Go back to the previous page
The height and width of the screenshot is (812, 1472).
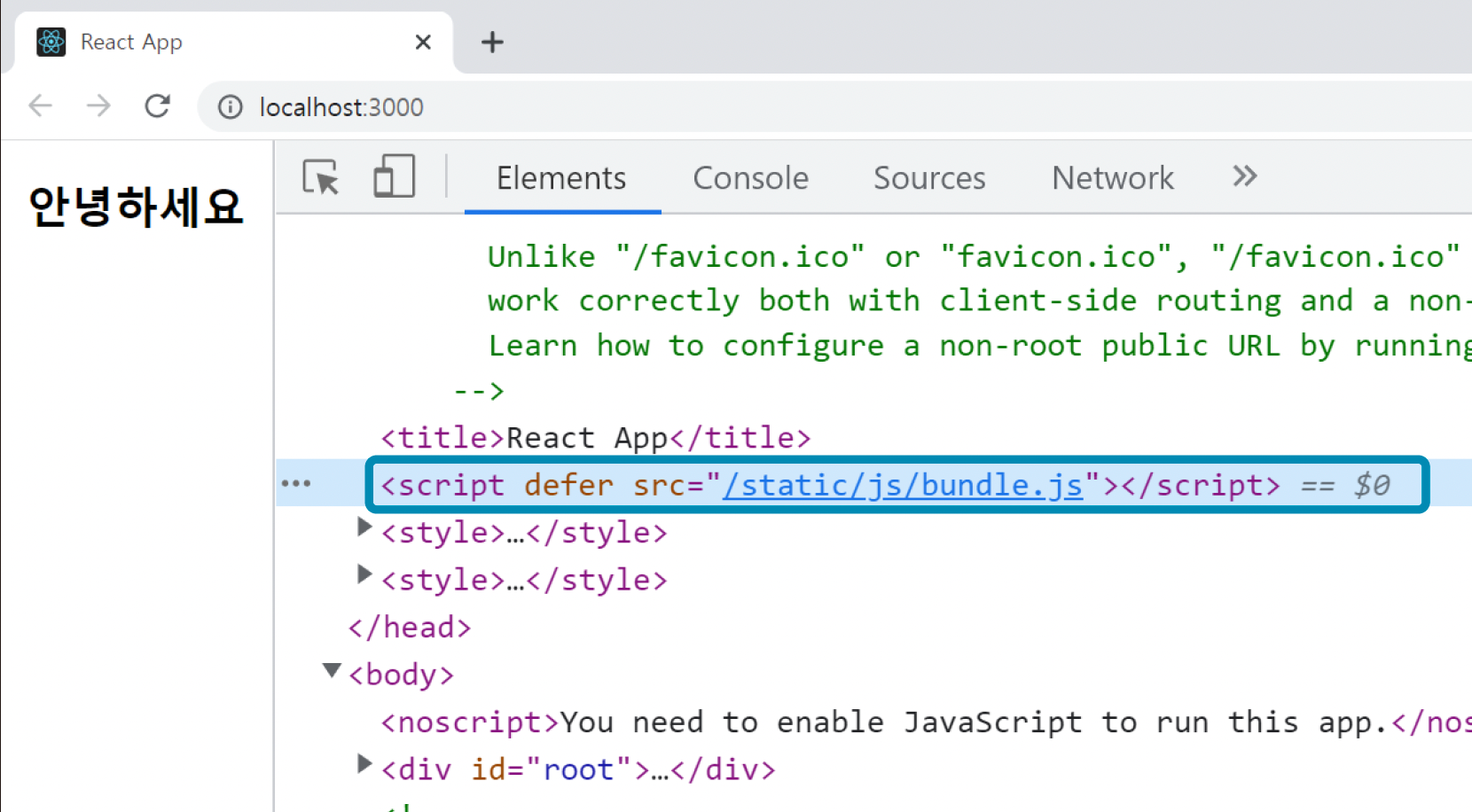click(41, 106)
